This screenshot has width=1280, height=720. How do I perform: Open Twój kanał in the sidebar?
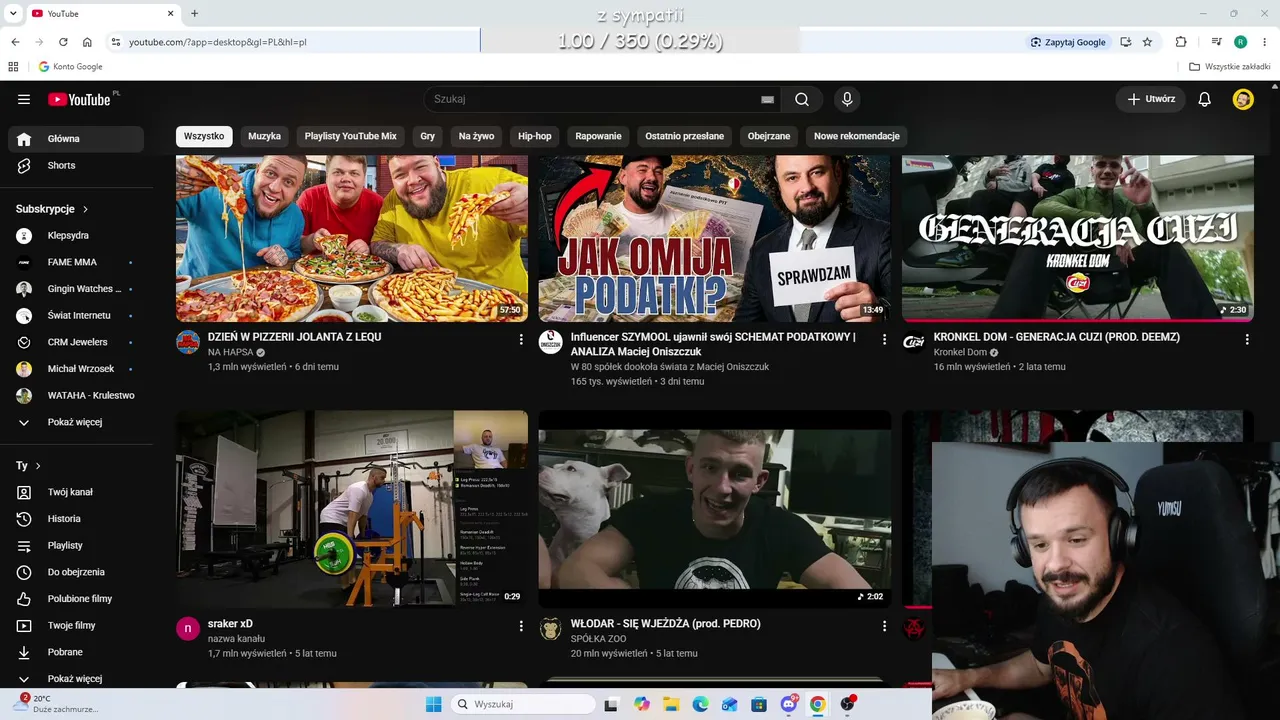pyautogui.click(x=76, y=492)
